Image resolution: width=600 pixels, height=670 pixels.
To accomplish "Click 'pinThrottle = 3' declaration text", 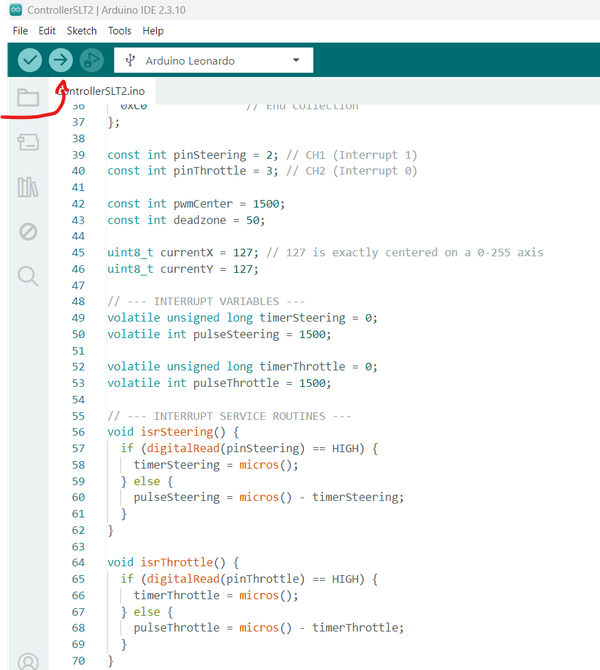I will tap(225, 171).
